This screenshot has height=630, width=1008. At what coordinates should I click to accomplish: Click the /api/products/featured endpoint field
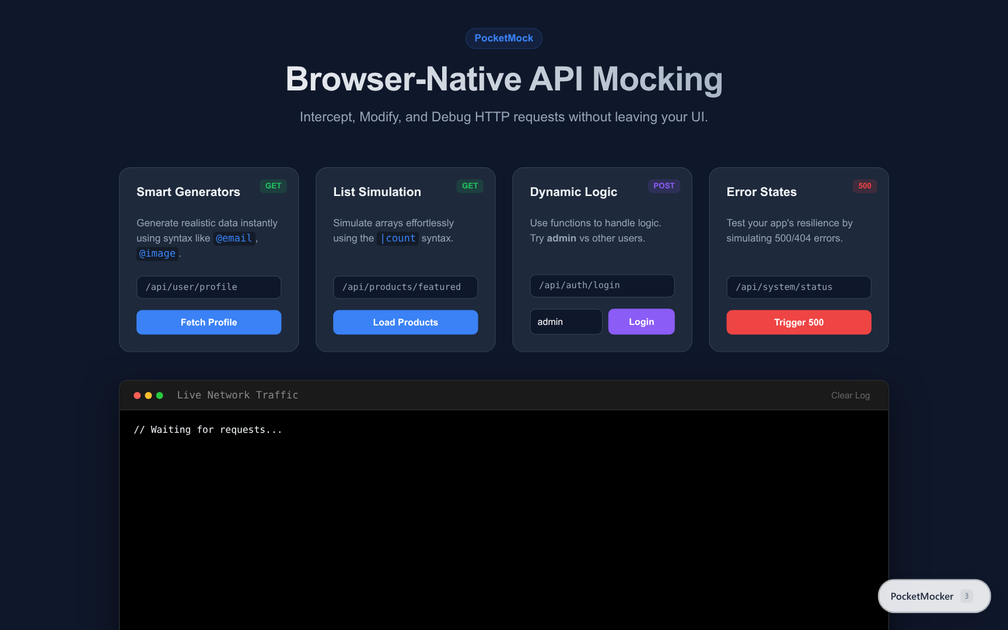[405, 287]
